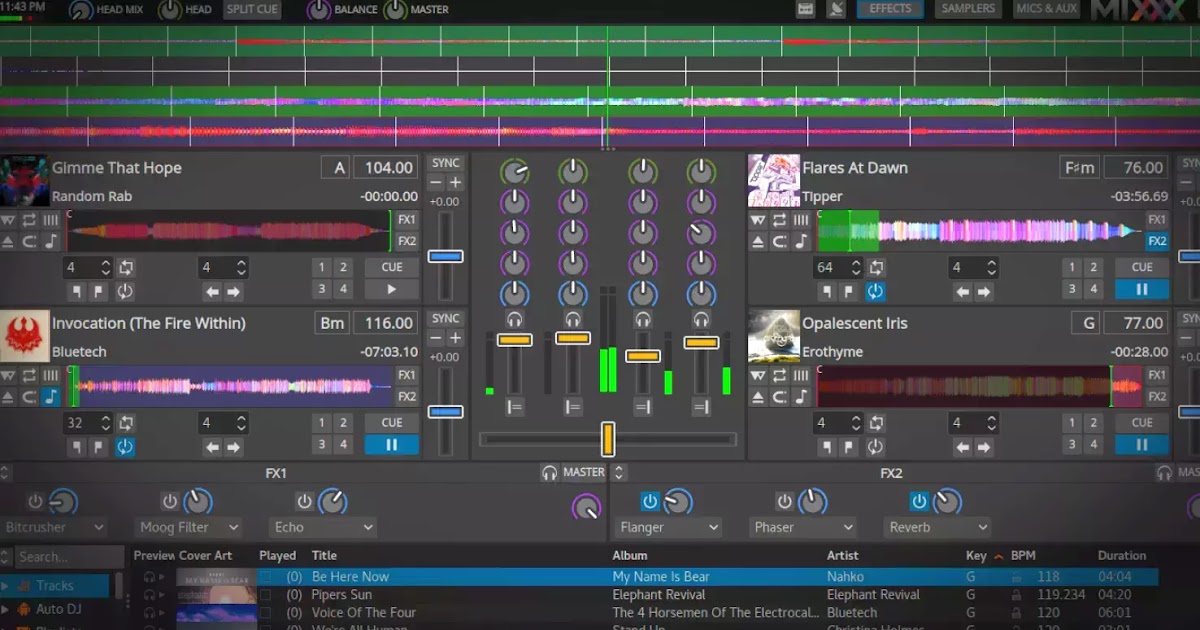Click the repeat icon on Flares At Dawn deck
Viewport: 1200px width, 630px height.
779,220
